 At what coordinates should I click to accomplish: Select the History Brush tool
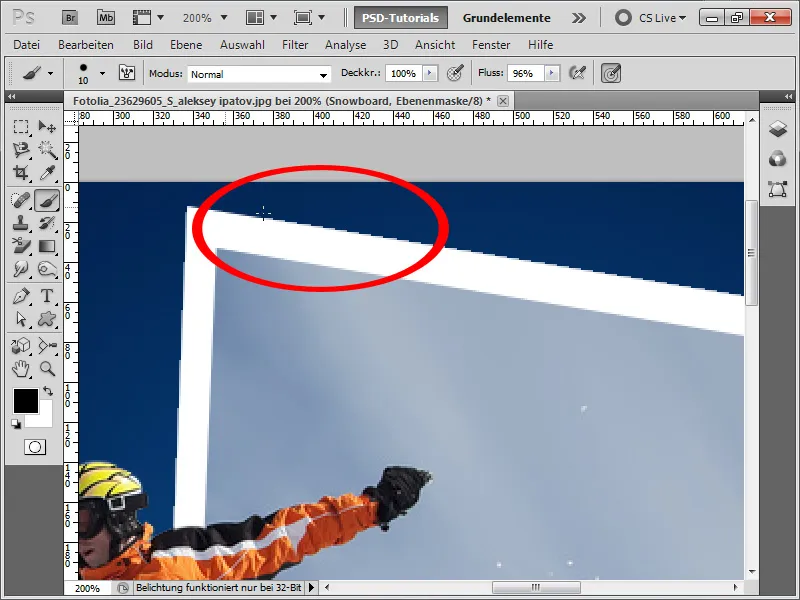point(47,223)
